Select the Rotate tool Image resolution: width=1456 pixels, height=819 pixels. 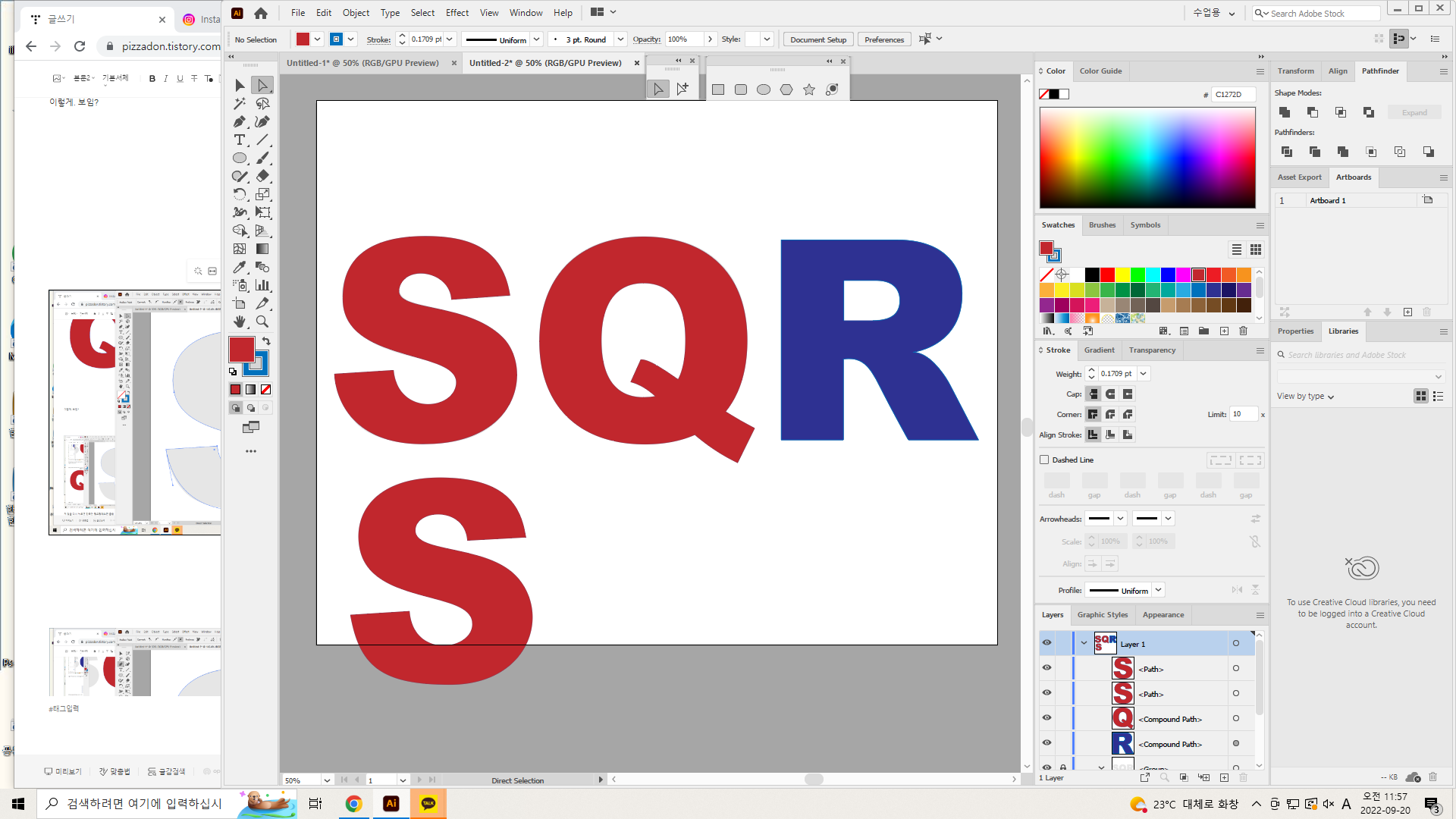(x=240, y=195)
